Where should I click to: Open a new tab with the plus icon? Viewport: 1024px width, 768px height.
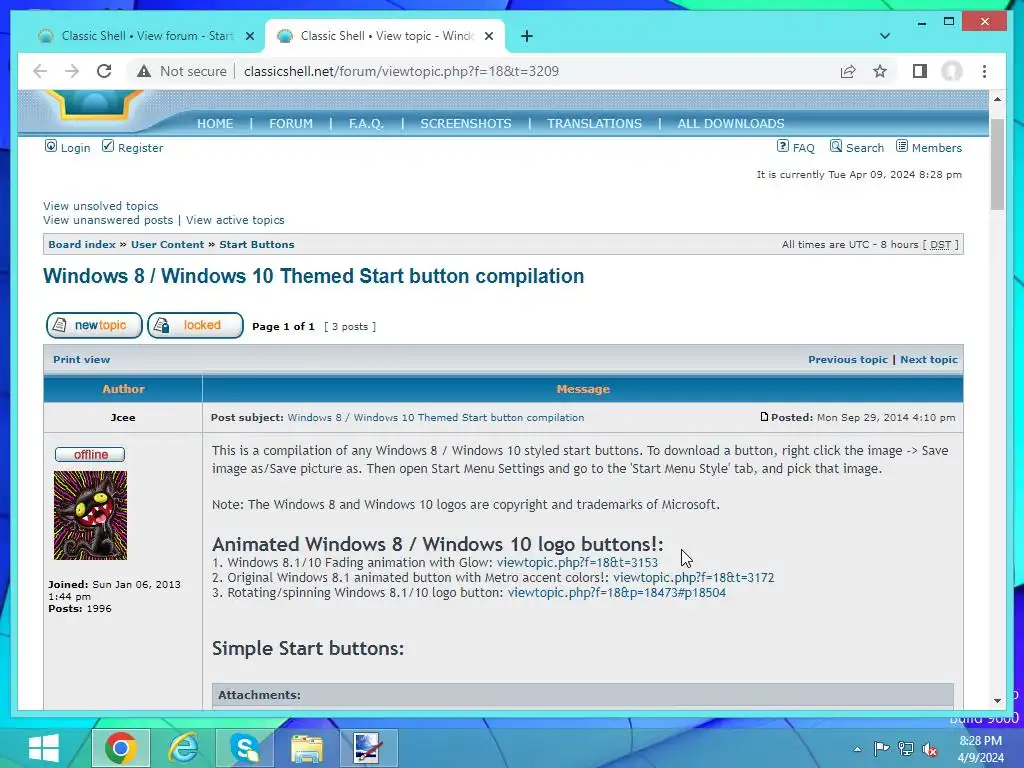click(527, 36)
